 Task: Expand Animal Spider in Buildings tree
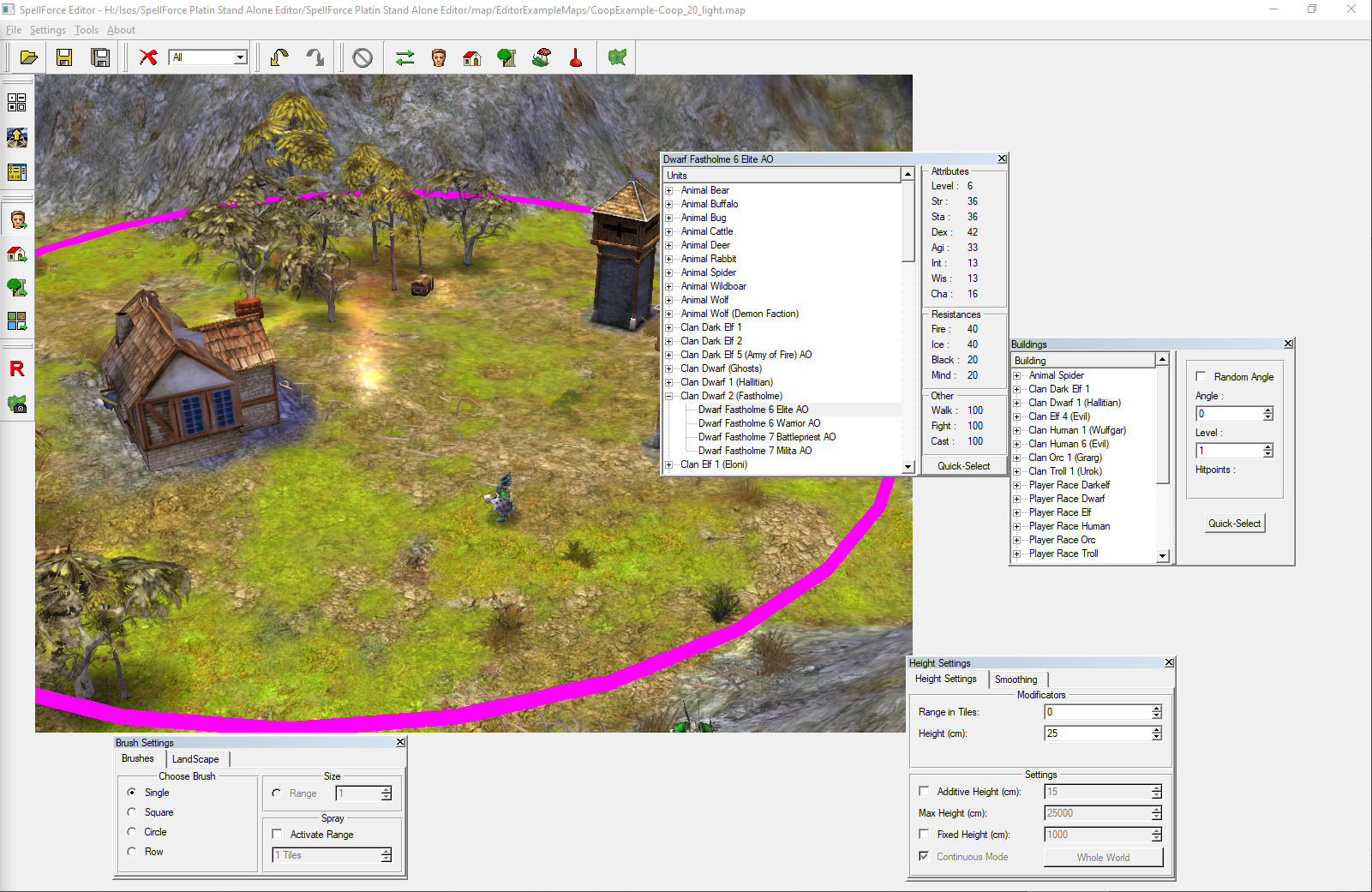1017,375
